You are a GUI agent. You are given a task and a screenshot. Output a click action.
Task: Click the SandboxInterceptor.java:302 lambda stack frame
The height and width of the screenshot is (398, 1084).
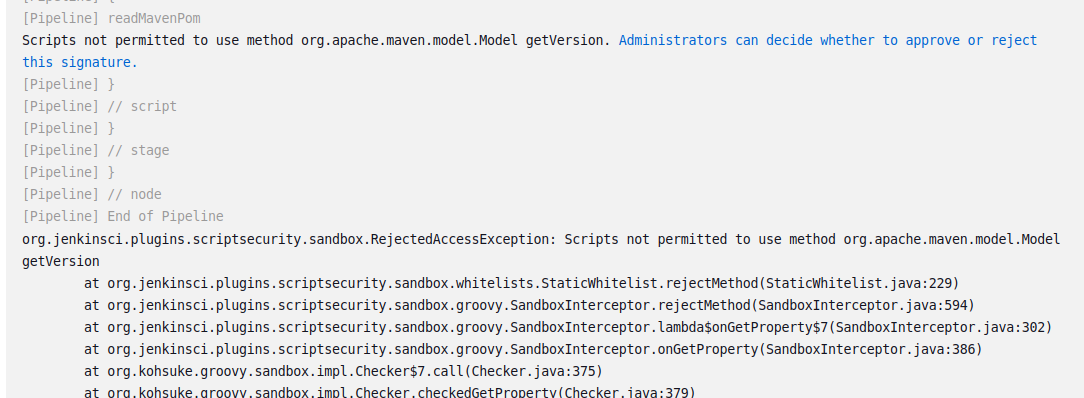point(568,328)
